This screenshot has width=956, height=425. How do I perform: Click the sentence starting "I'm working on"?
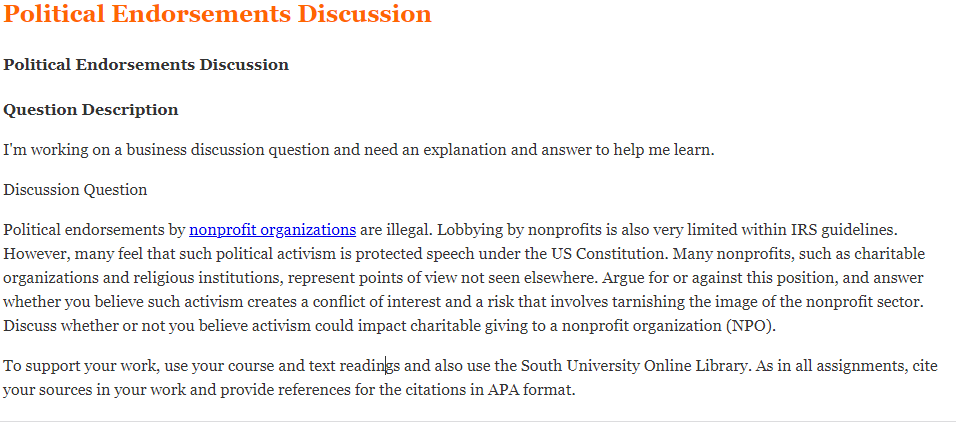tap(358, 150)
